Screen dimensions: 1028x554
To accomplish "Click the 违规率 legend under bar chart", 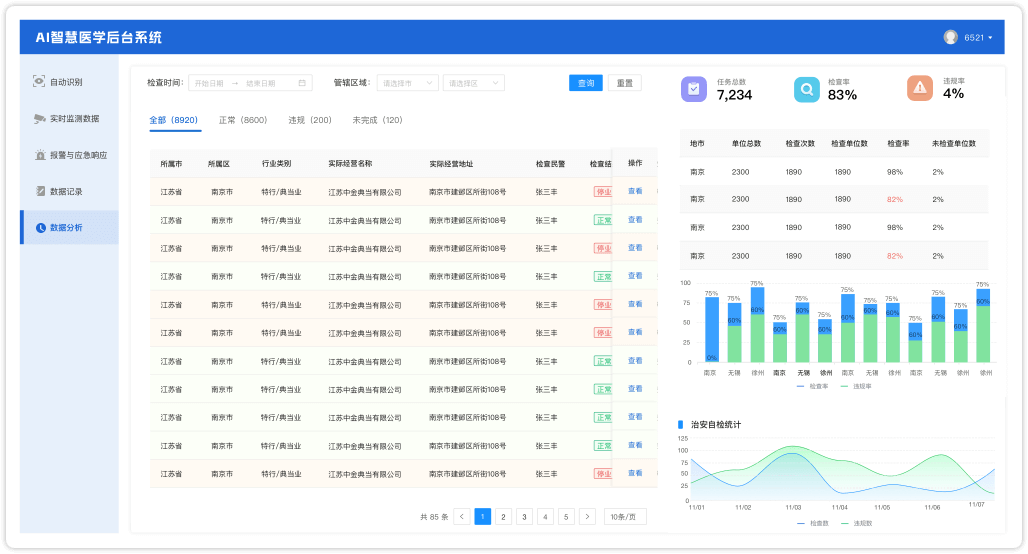I will [x=856, y=386].
